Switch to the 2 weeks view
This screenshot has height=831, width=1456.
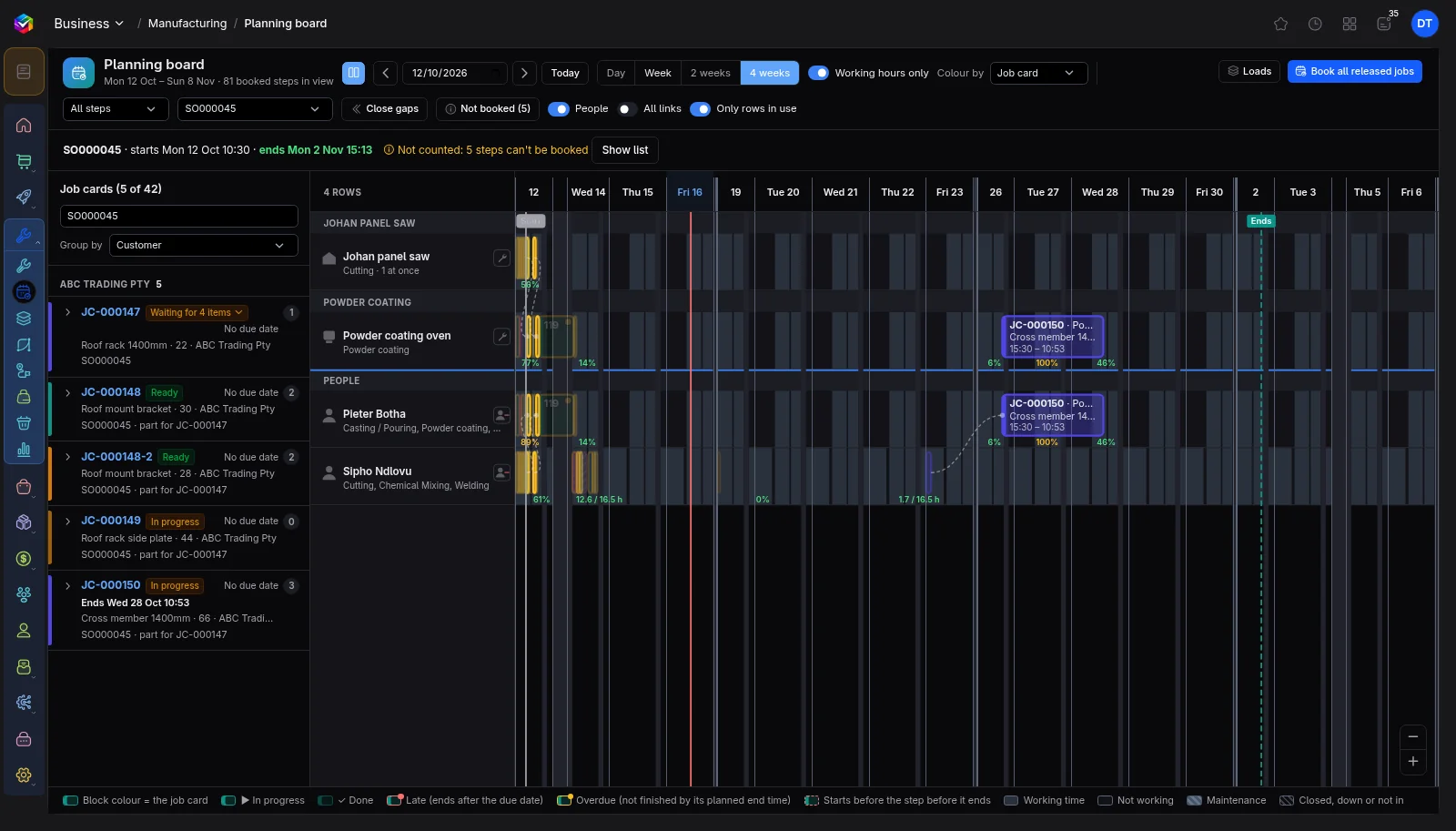coord(710,73)
